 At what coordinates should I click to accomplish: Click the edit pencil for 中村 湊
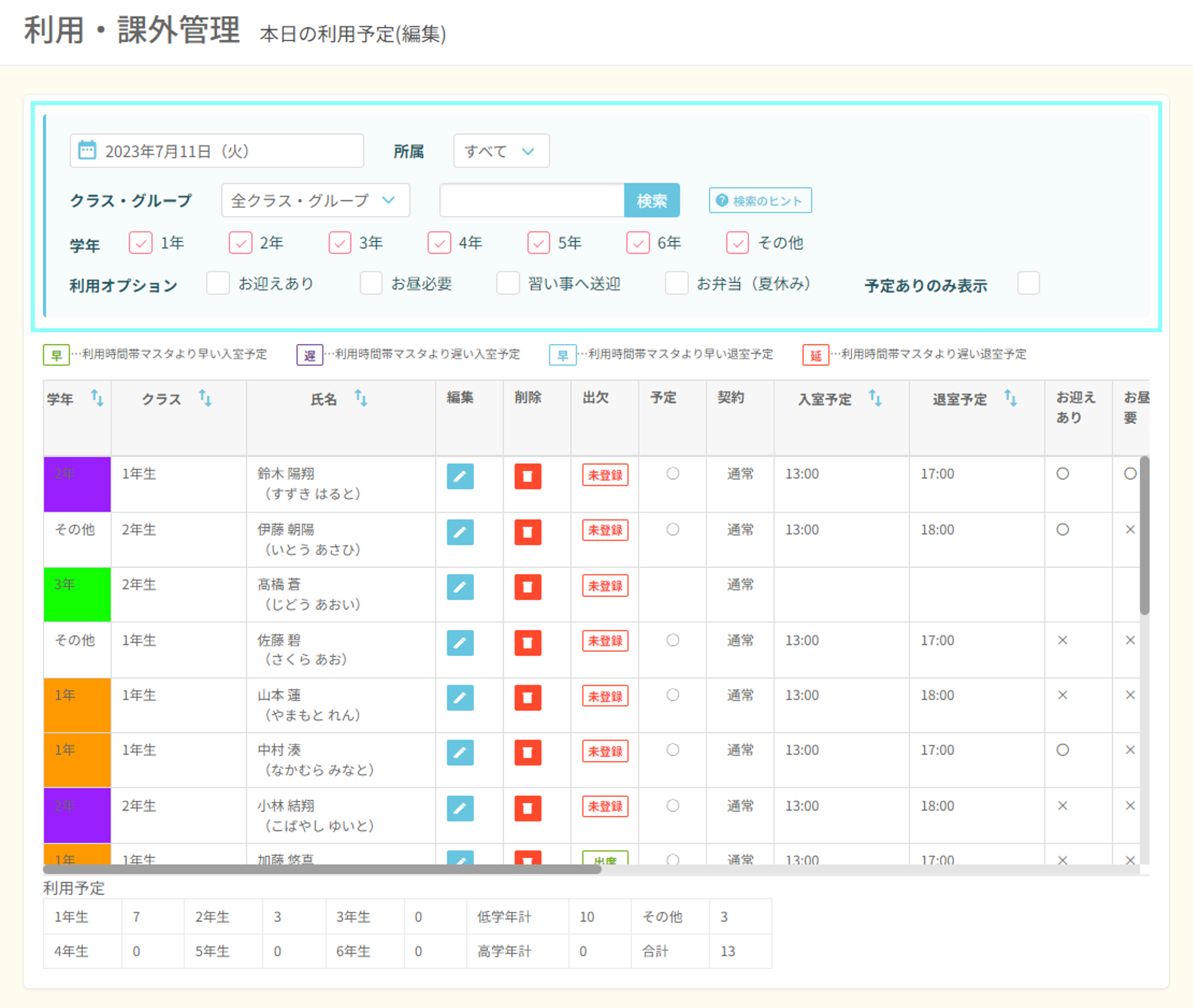click(460, 752)
